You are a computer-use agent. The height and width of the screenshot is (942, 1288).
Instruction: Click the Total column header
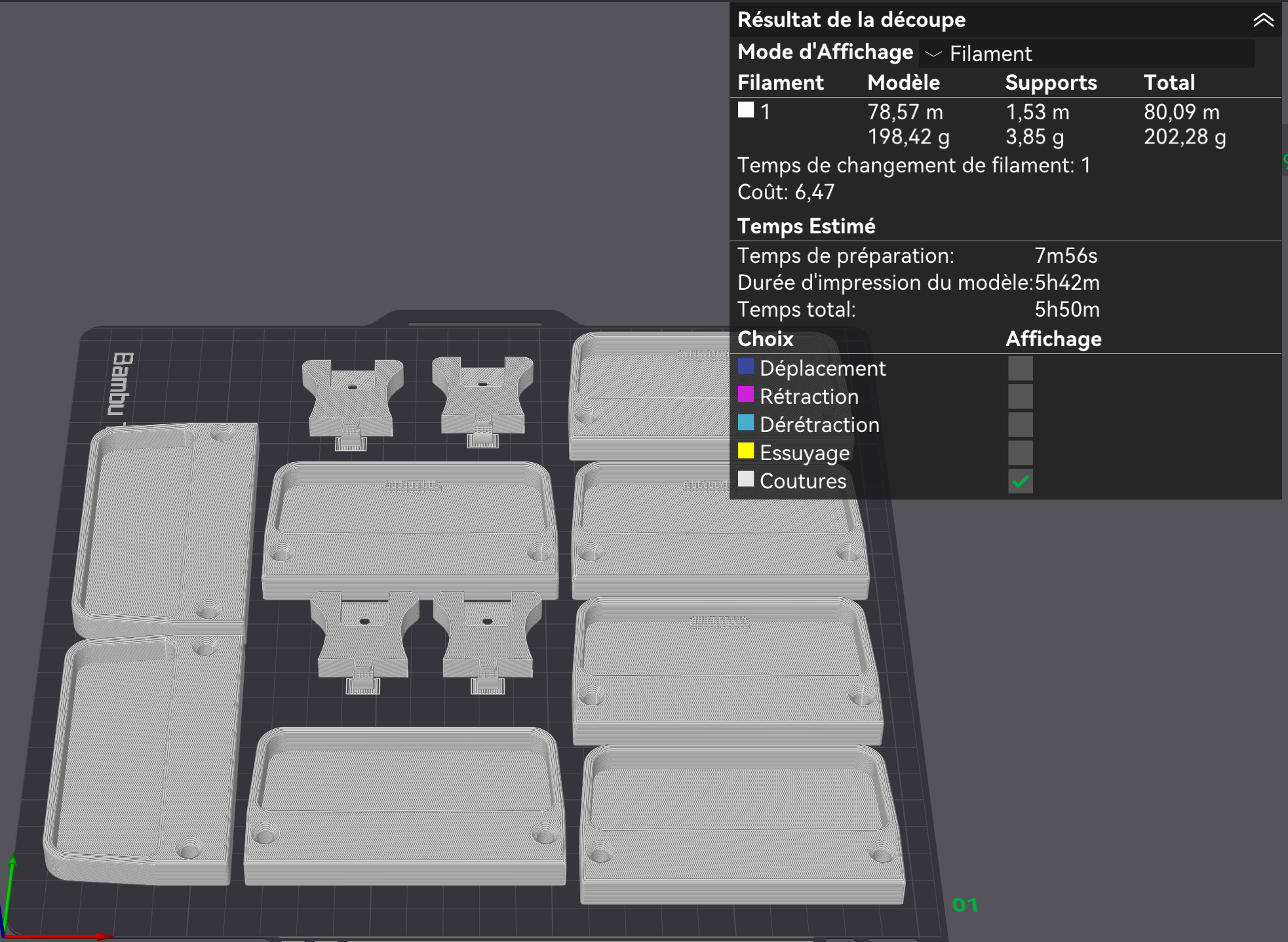1169,83
